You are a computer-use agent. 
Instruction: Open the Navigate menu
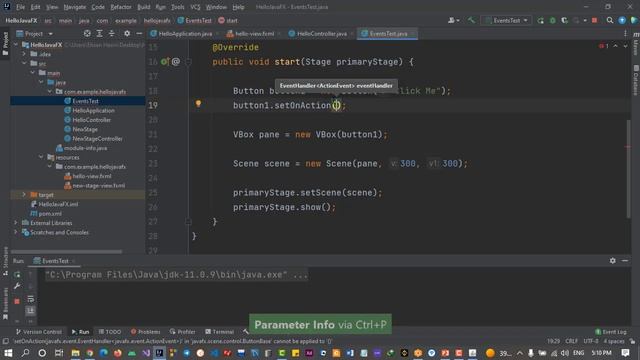(x=75, y=7)
